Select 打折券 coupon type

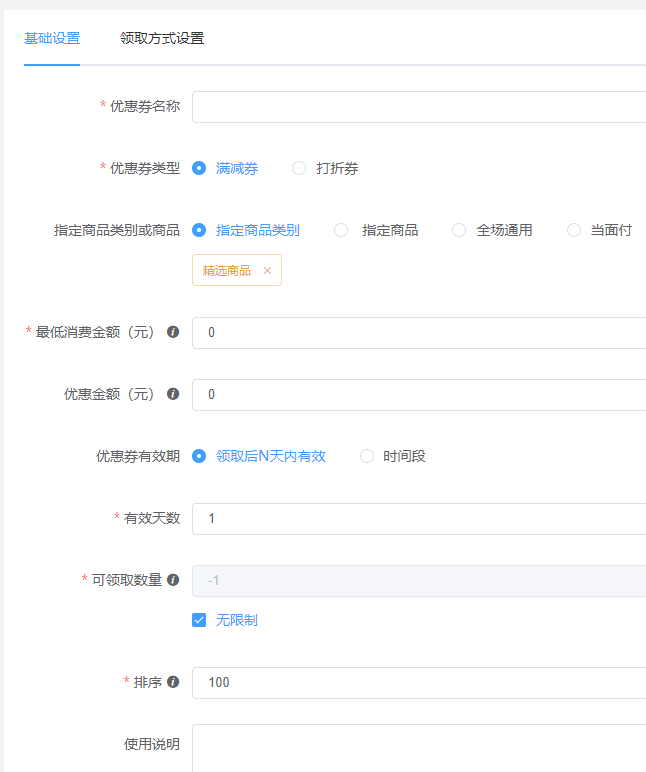tap(299, 169)
